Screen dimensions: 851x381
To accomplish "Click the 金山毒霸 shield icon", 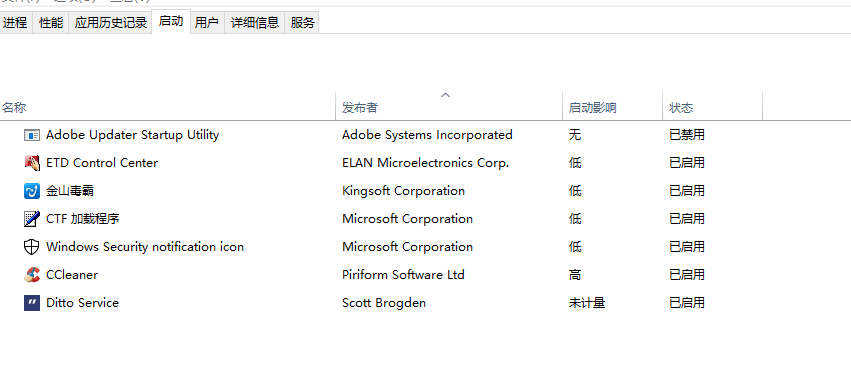I will coord(32,191).
